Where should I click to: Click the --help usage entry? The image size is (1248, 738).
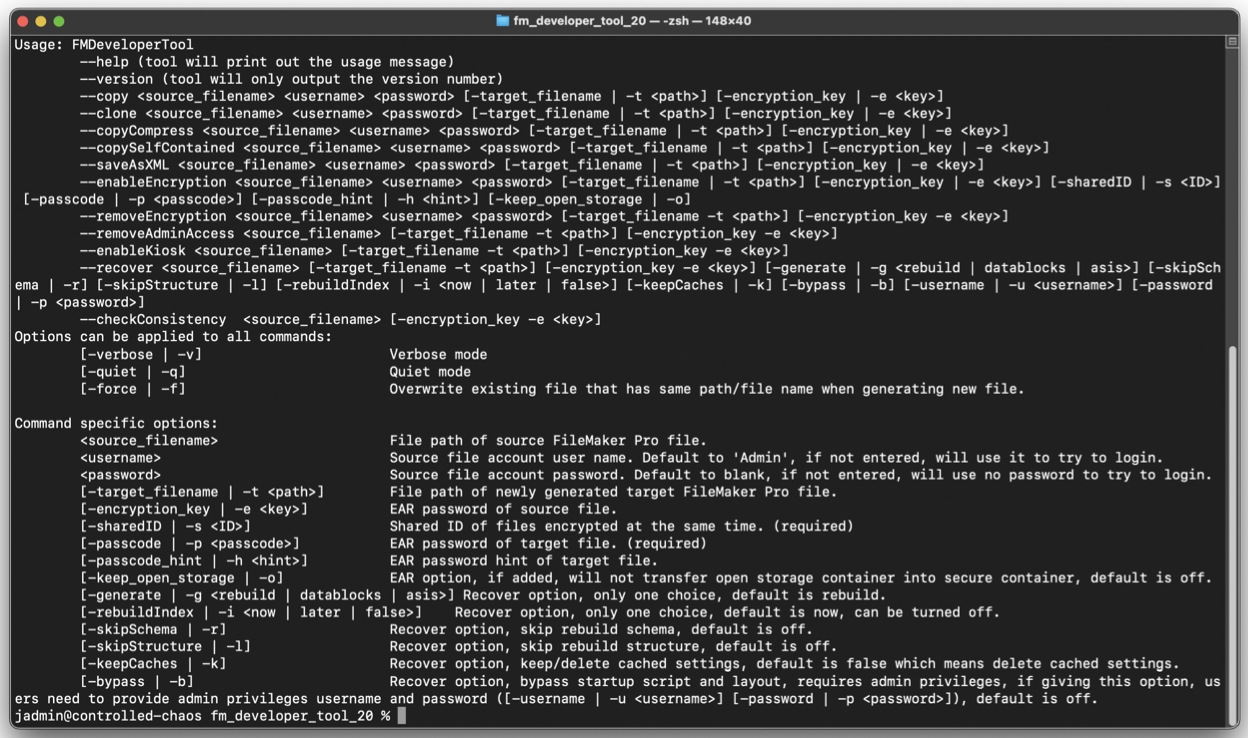point(105,62)
